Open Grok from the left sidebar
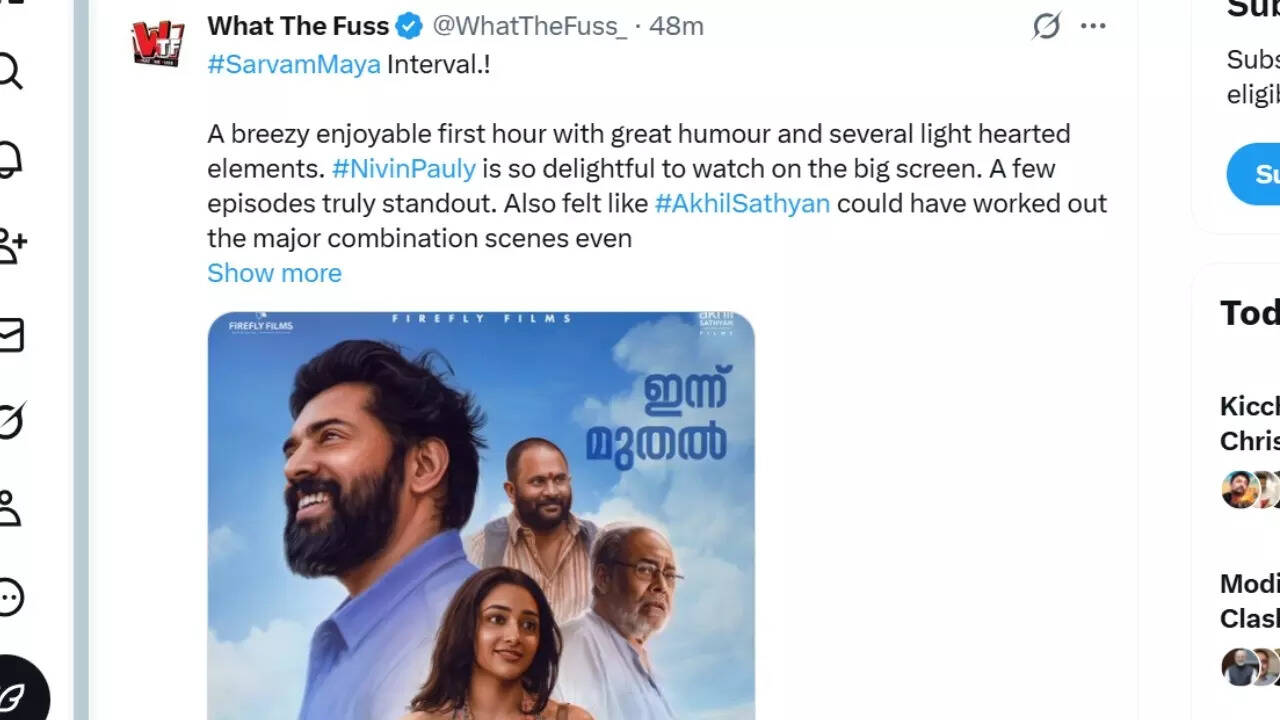 10,422
